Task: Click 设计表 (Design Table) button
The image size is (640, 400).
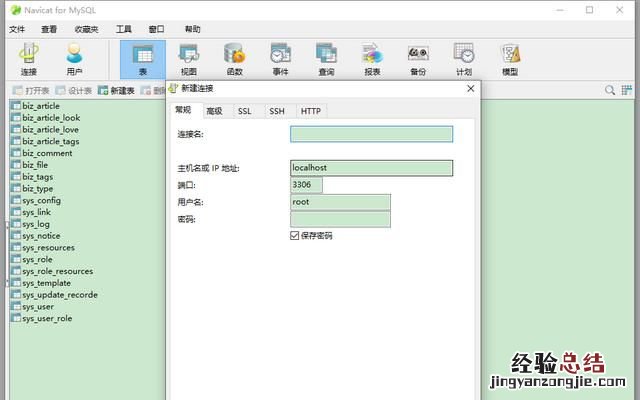Action: tap(73, 91)
